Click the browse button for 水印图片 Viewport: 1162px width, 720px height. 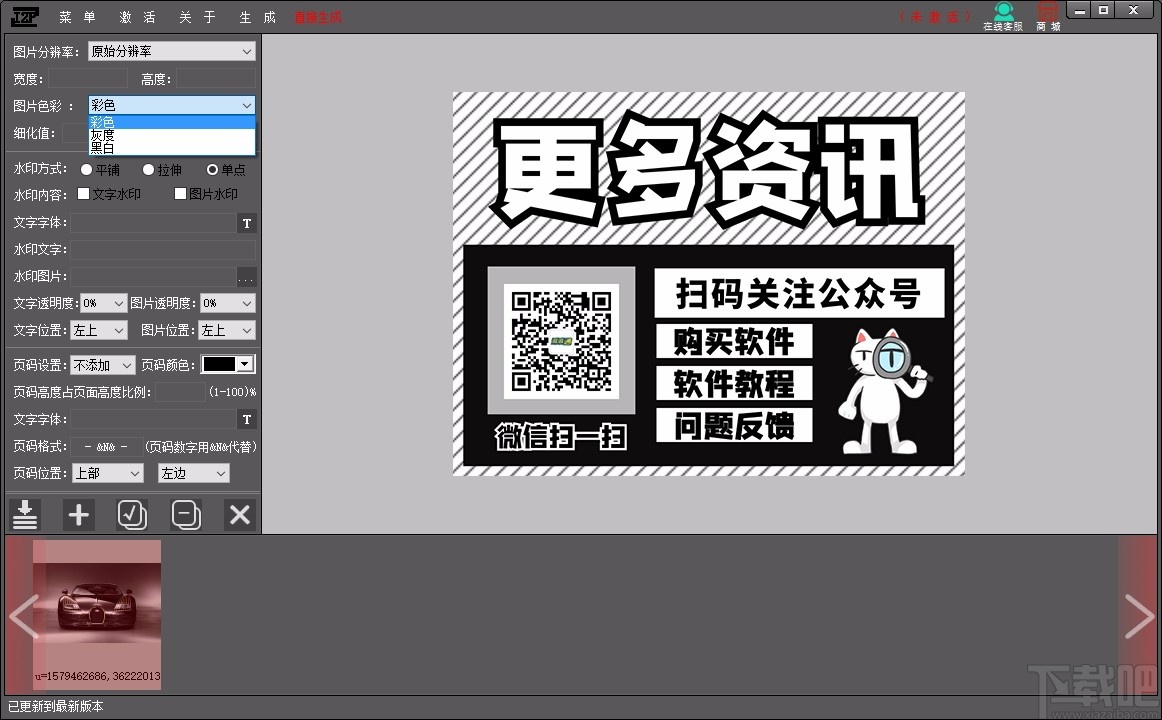(246, 277)
